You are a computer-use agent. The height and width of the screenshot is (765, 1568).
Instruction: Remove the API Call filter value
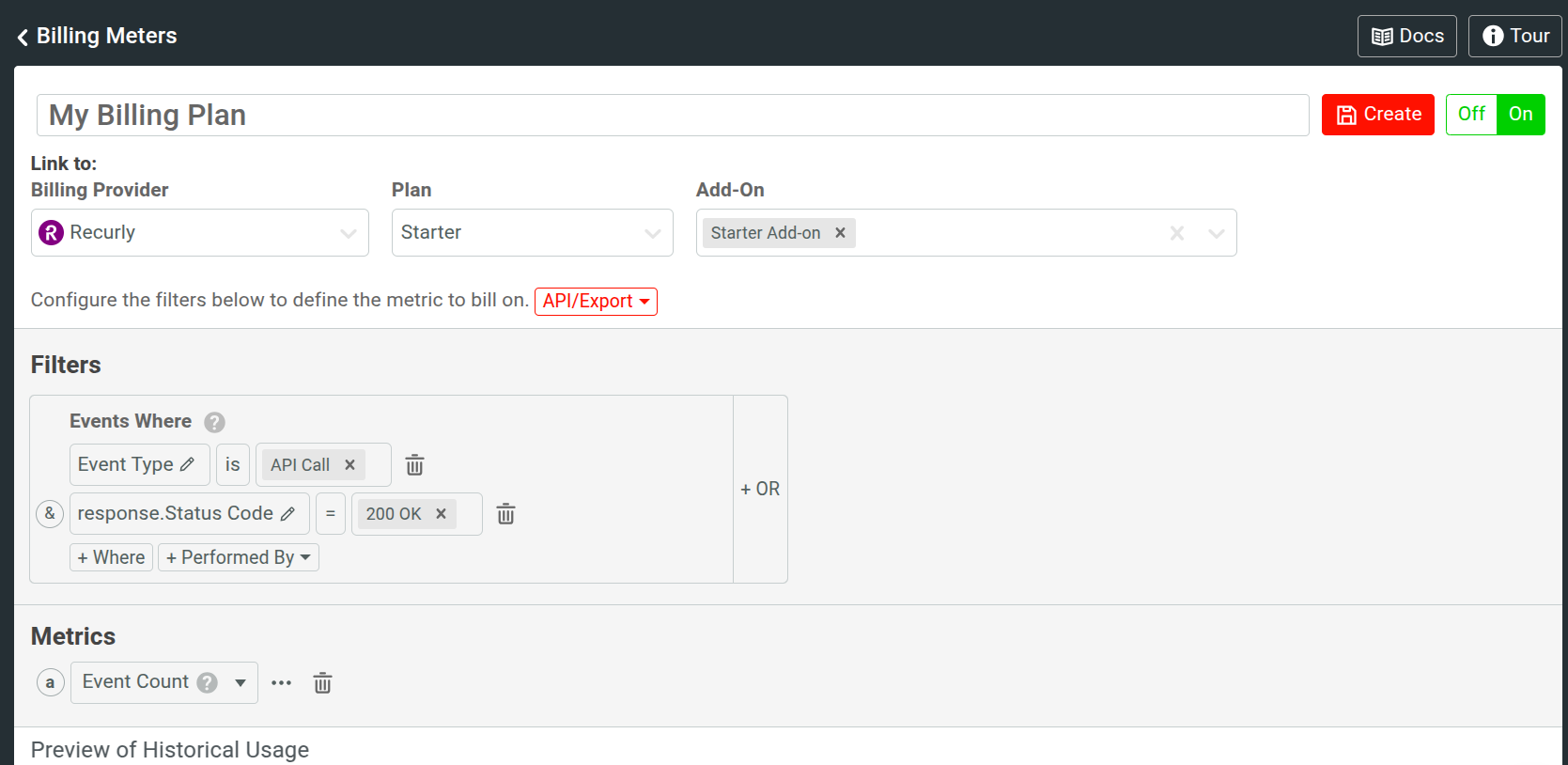349,465
